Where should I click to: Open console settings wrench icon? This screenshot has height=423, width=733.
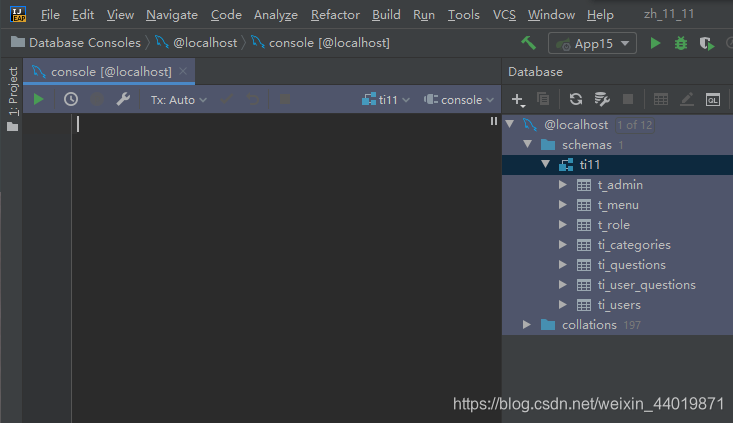pos(123,99)
